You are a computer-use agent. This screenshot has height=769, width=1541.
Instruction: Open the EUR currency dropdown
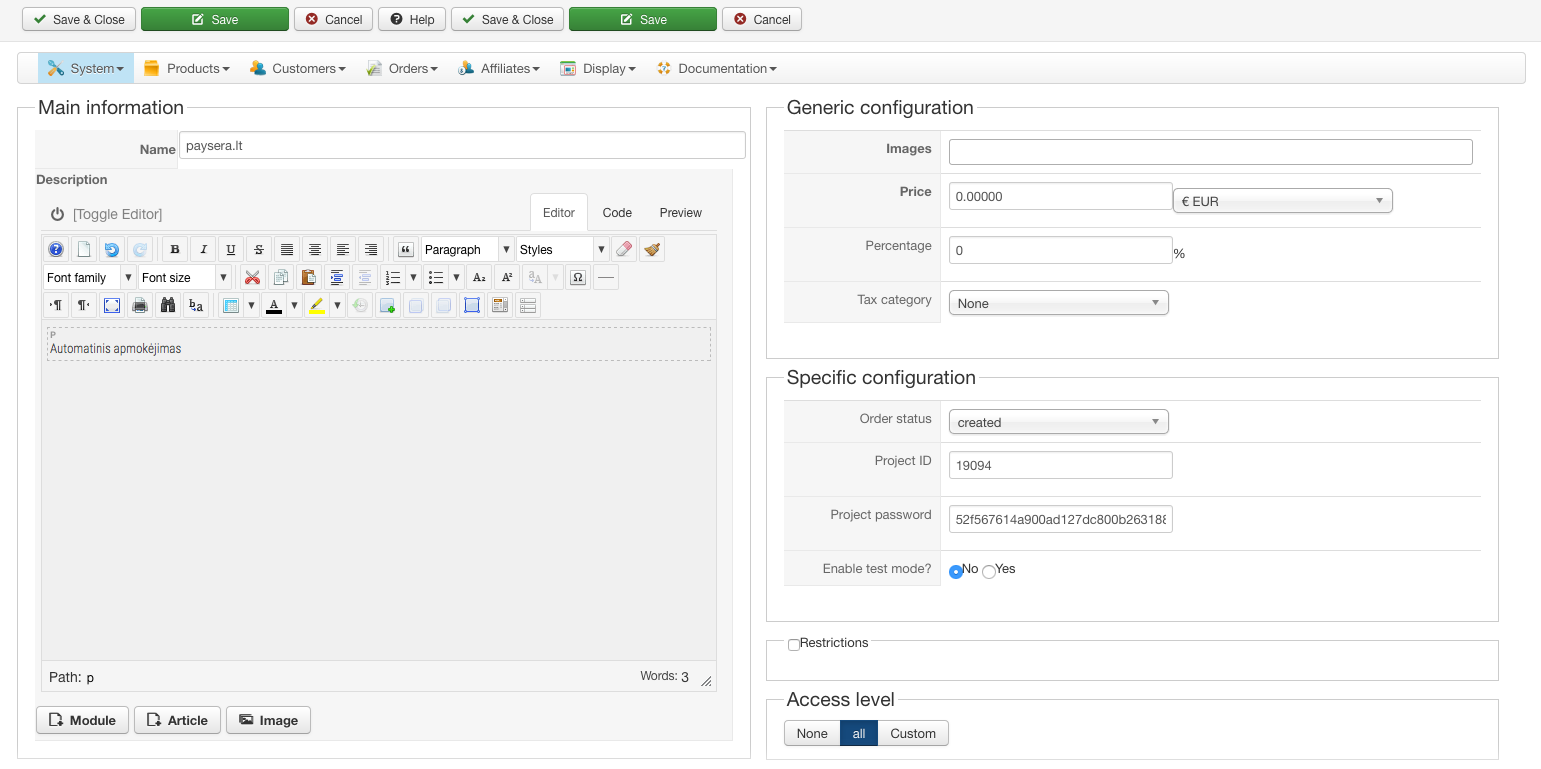tap(1282, 201)
